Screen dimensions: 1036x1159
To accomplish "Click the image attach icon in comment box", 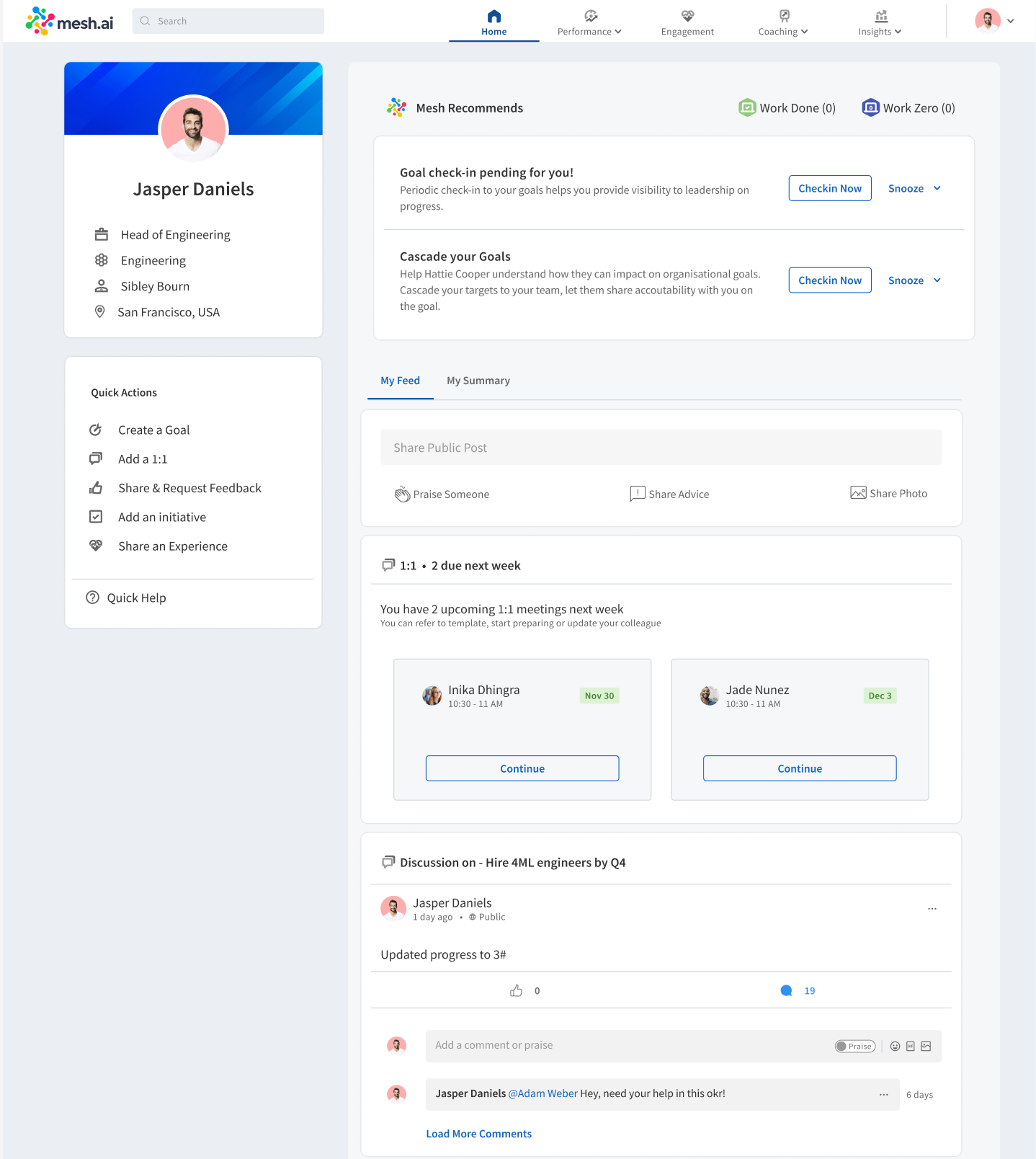I will click(926, 1047).
